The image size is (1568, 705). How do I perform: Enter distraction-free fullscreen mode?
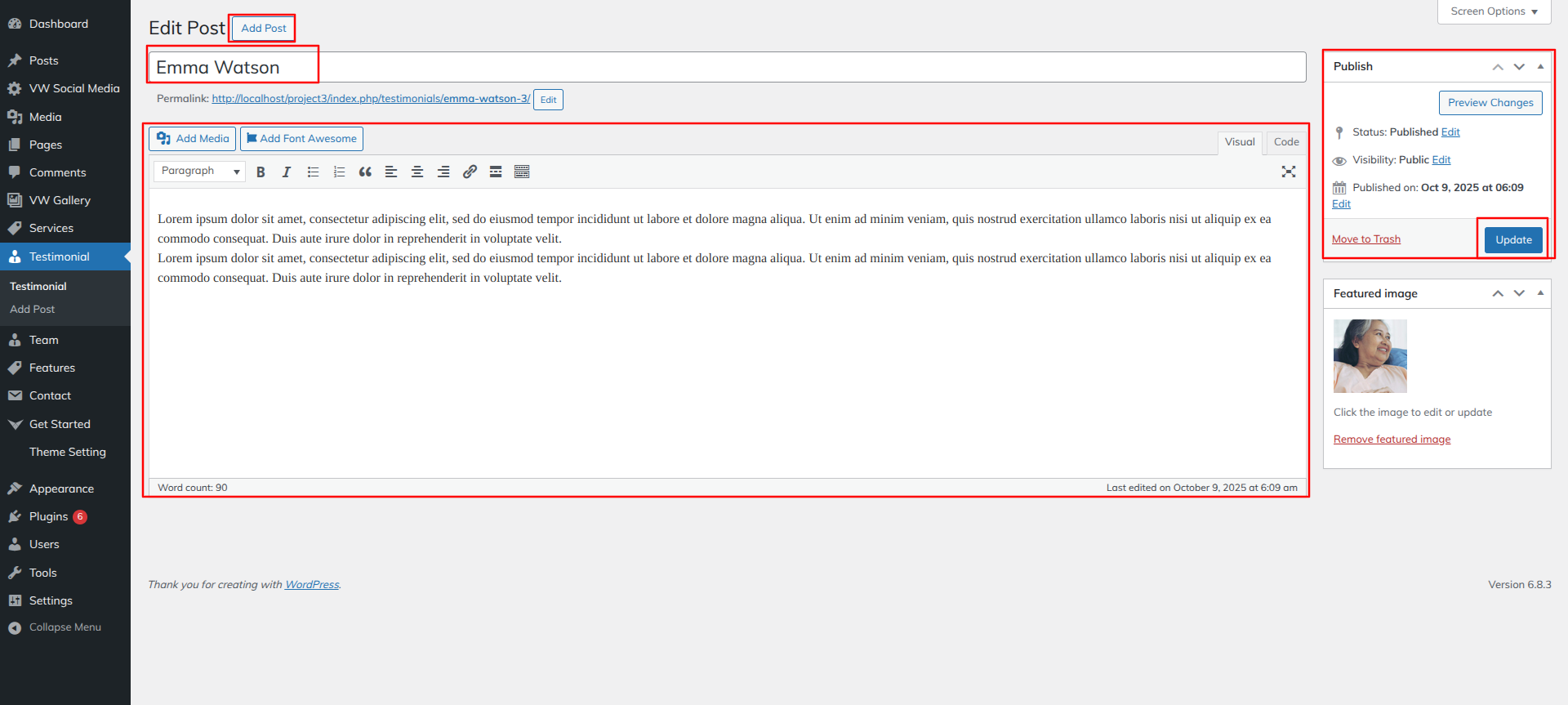1289,172
